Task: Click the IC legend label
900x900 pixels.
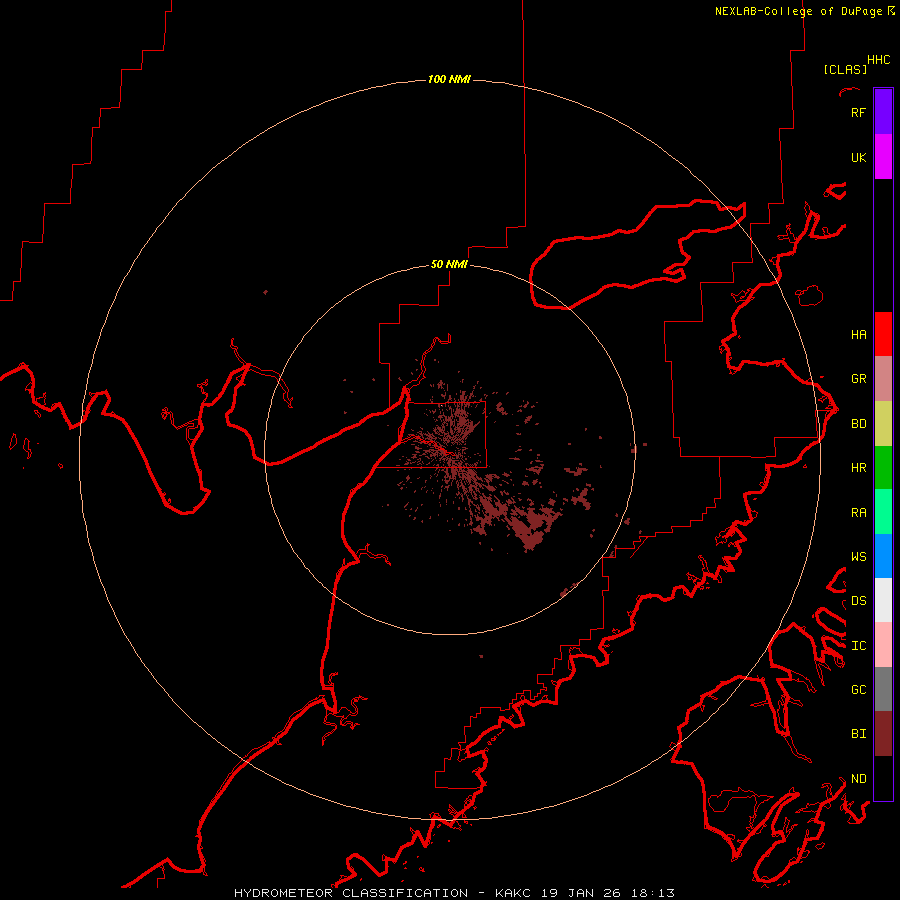Action: click(858, 646)
